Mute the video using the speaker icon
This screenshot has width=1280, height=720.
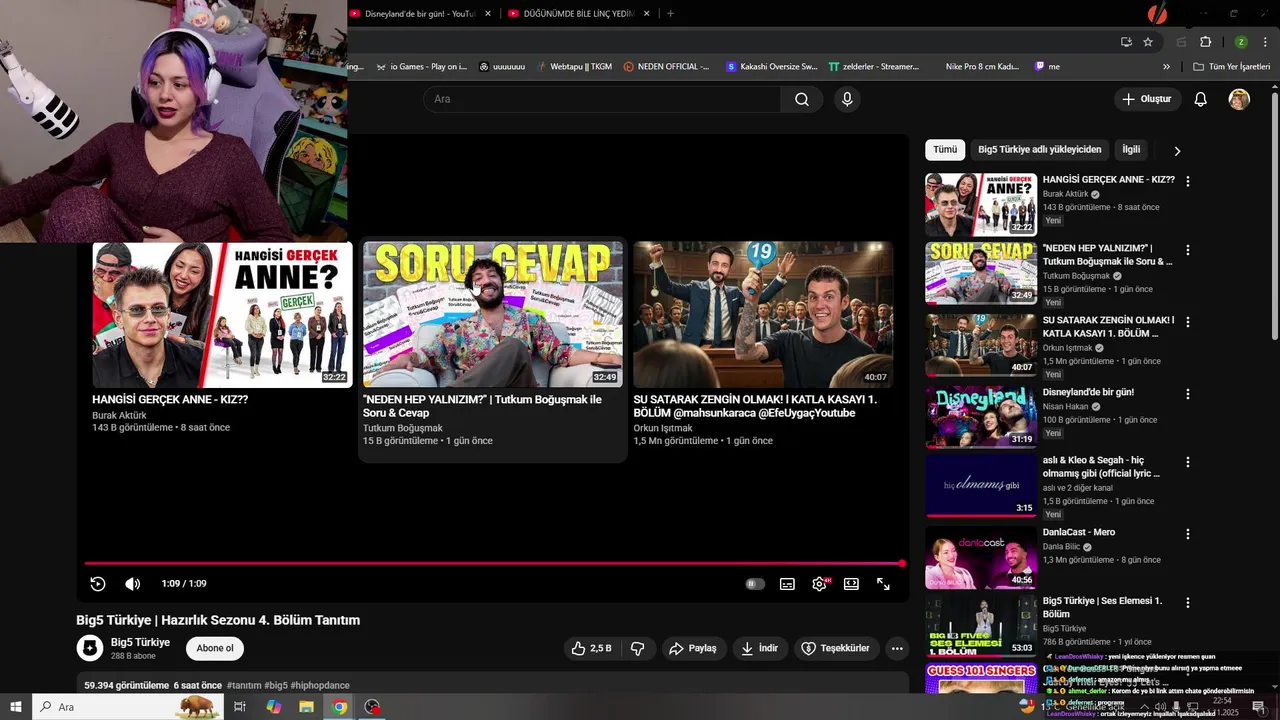(x=133, y=584)
